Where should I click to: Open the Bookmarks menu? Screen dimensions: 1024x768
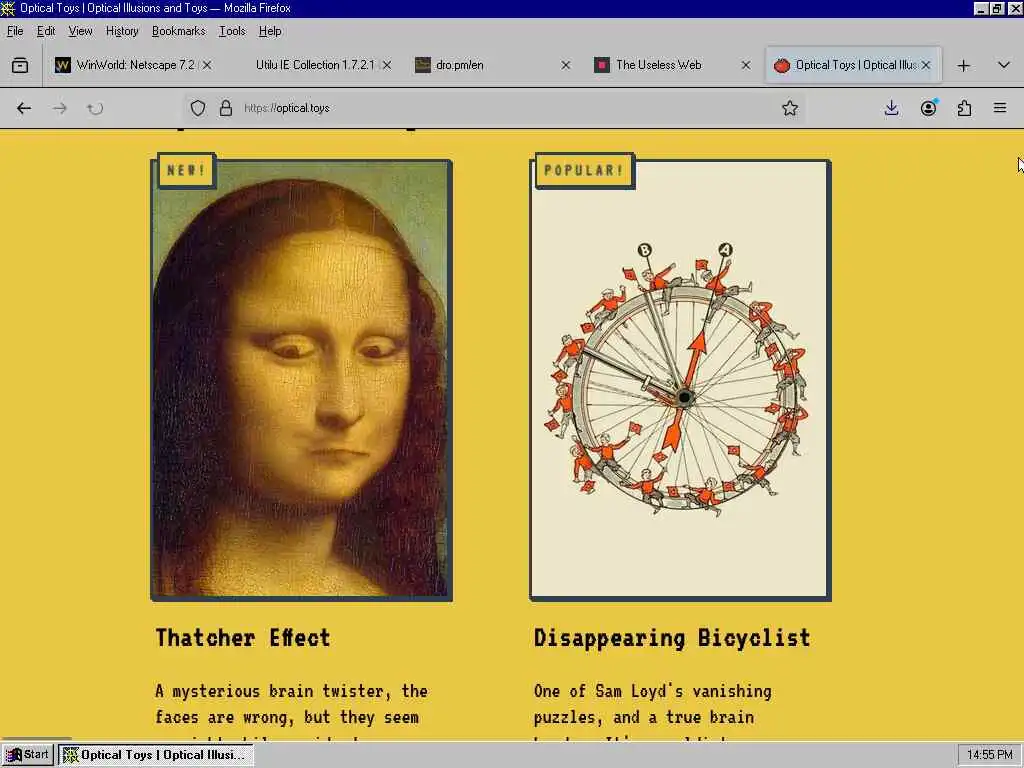[x=178, y=31]
